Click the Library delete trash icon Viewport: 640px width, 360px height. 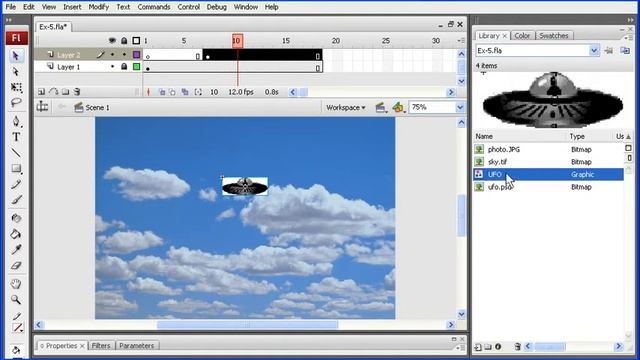coord(517,347)
